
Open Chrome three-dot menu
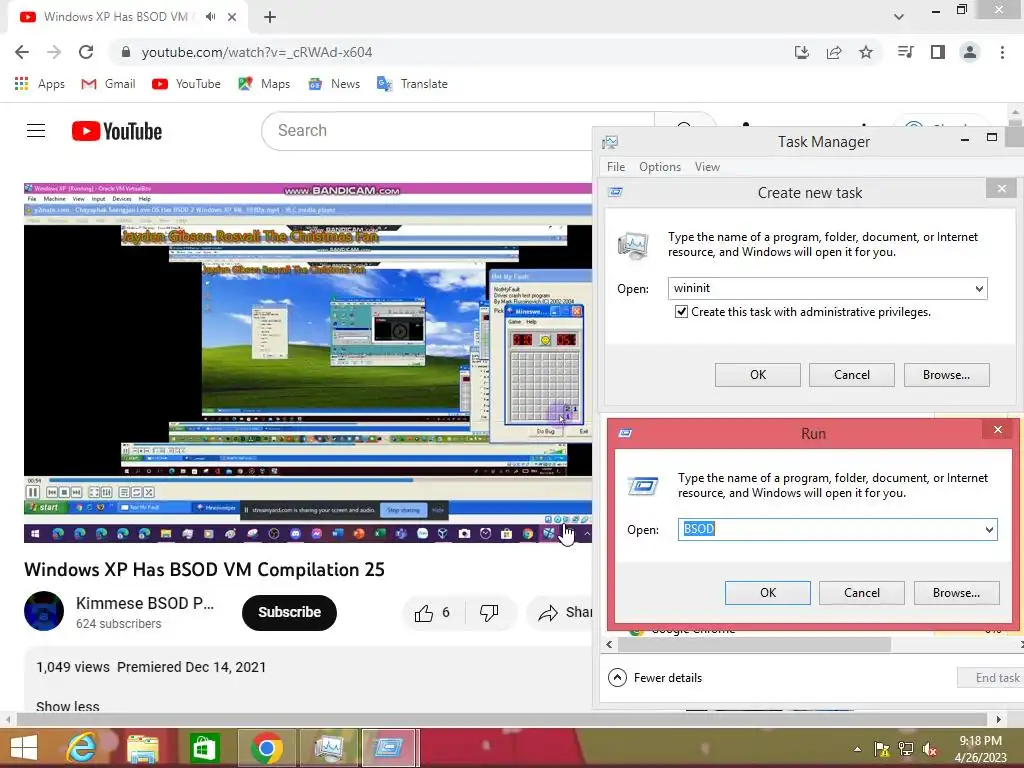(x=1002, y=52)
